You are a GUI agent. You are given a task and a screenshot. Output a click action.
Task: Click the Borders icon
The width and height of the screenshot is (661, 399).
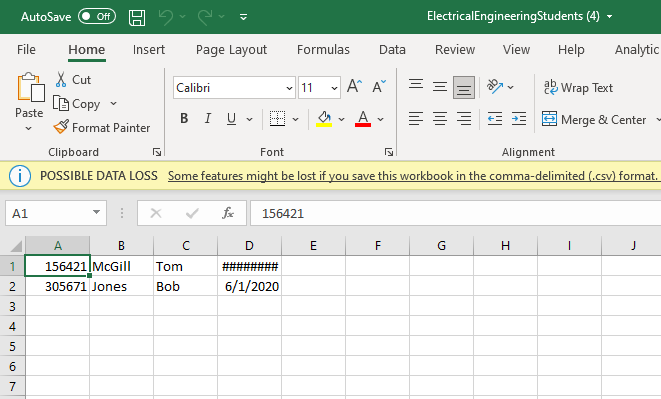pos(277,119)
